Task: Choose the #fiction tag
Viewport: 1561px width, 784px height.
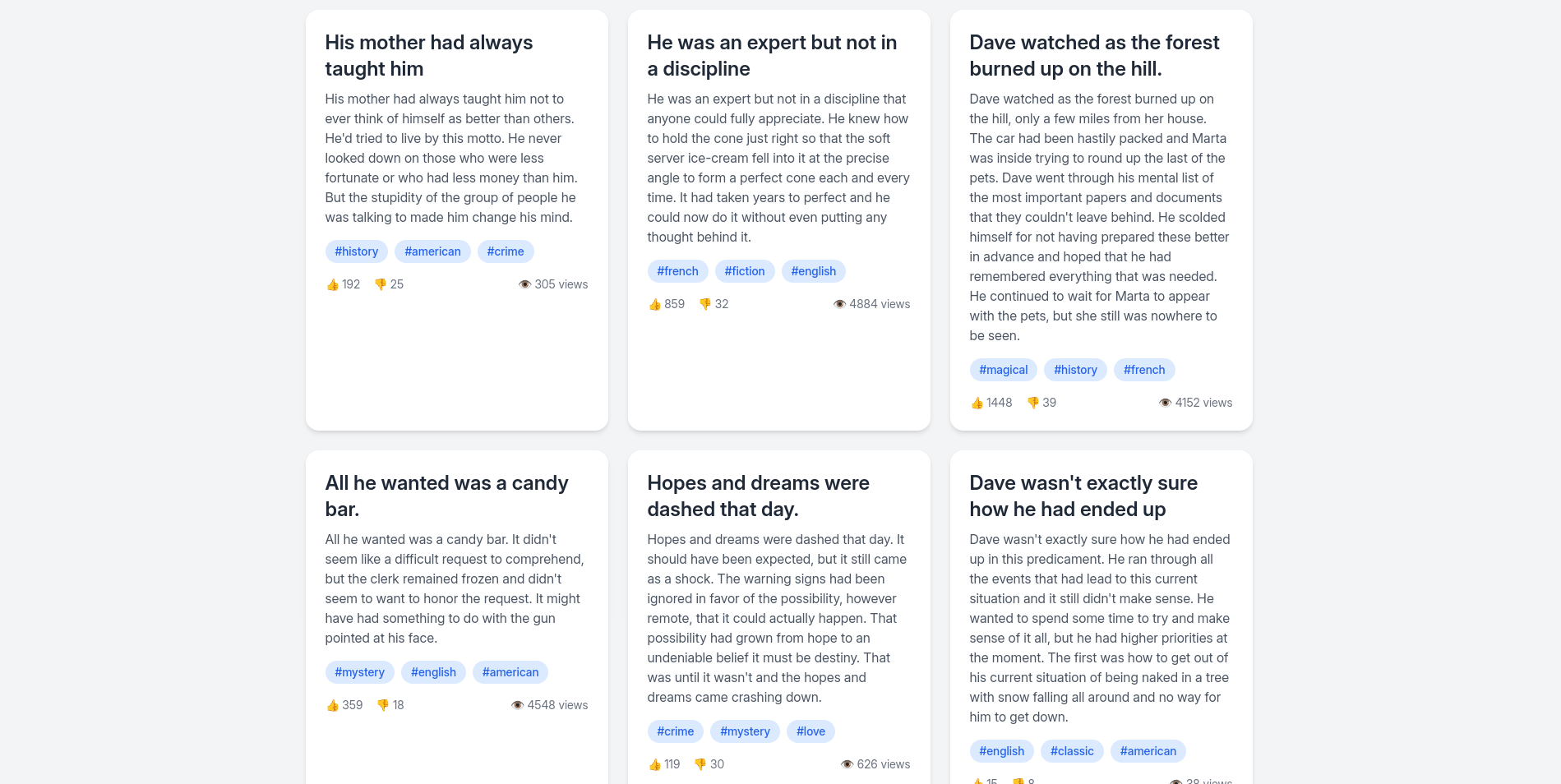Action: pos(745,271)
